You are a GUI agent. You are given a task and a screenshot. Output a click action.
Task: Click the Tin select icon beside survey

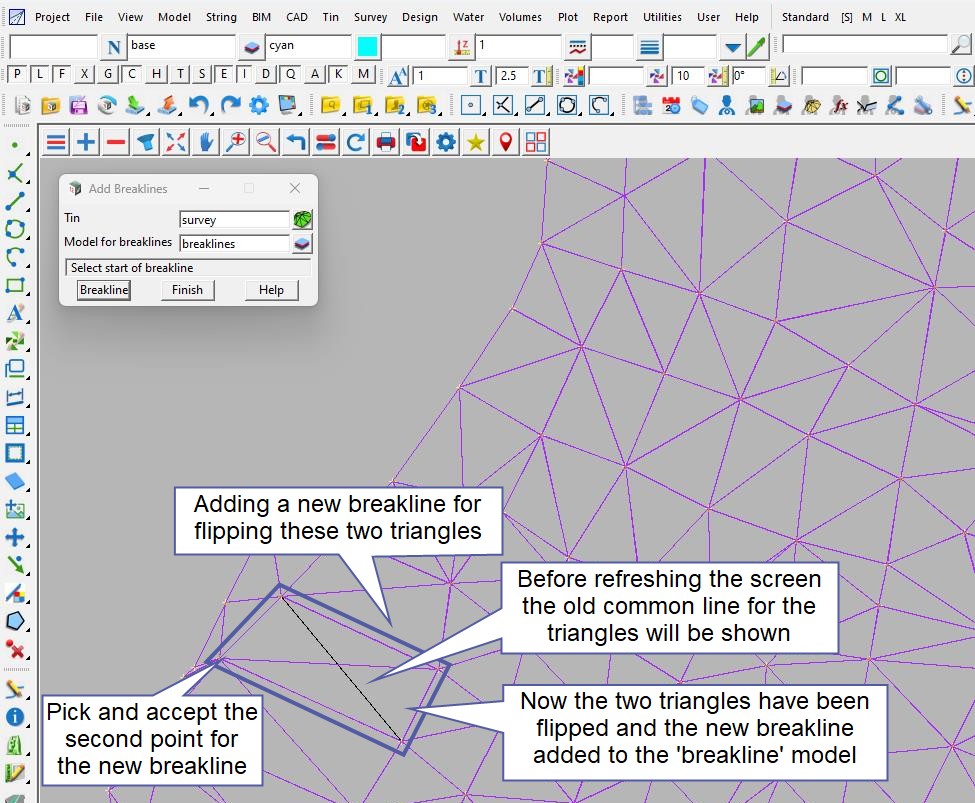click(x=302, y=219)
